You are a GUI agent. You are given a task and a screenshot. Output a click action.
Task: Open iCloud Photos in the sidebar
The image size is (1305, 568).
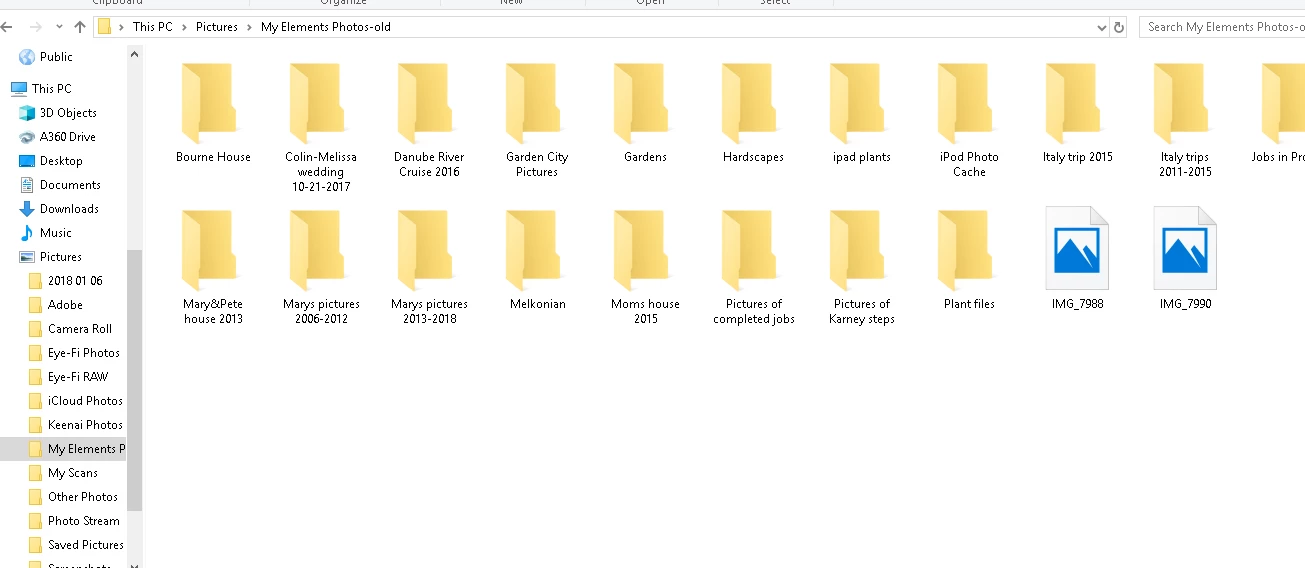(85, 401)
